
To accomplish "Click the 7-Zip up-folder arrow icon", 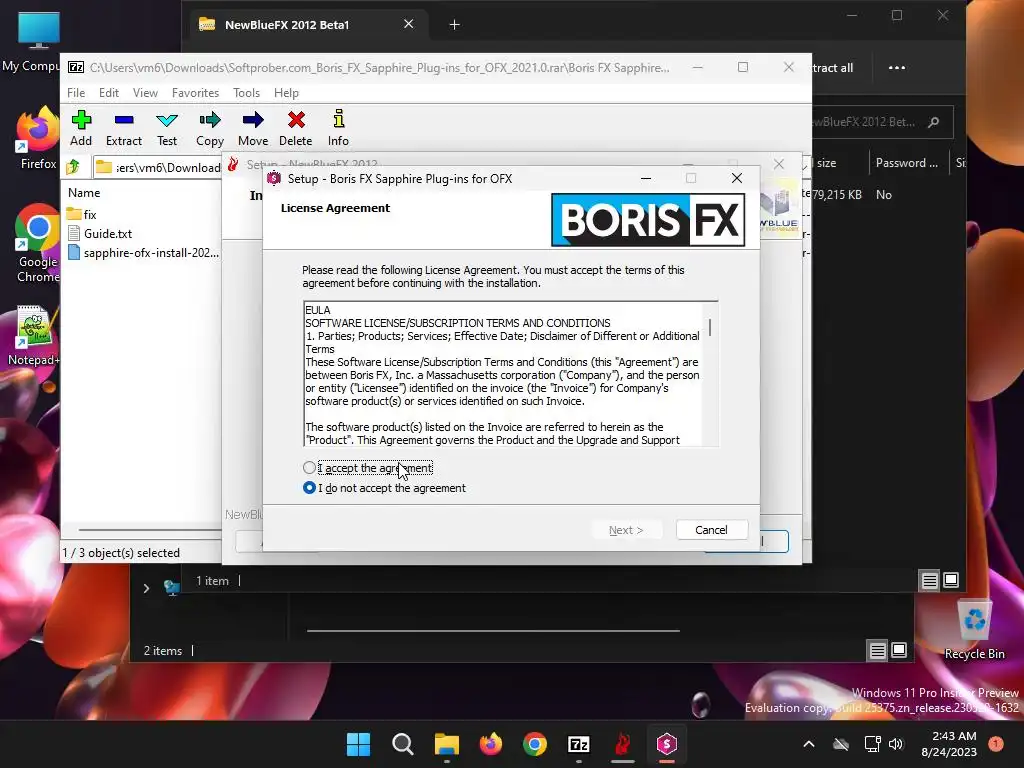I will (x=73, y=167).
